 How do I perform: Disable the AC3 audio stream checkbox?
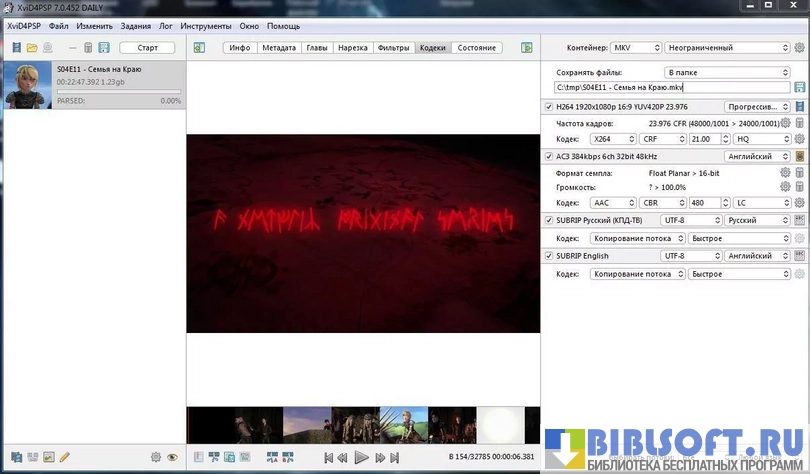[548, 156]
